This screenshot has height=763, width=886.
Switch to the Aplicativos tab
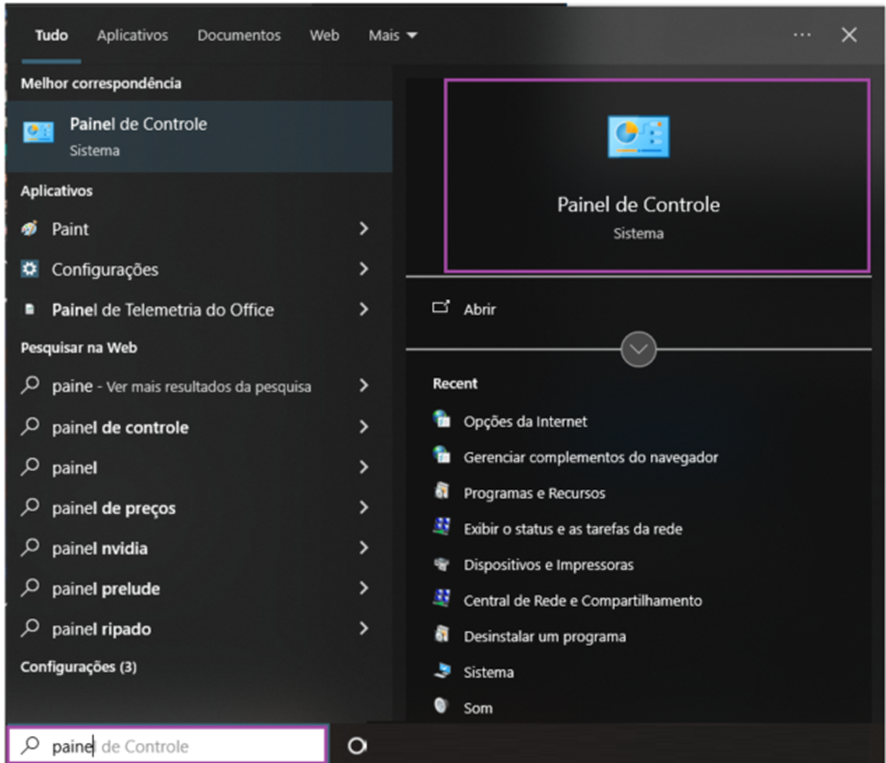(x=132, y=35)
